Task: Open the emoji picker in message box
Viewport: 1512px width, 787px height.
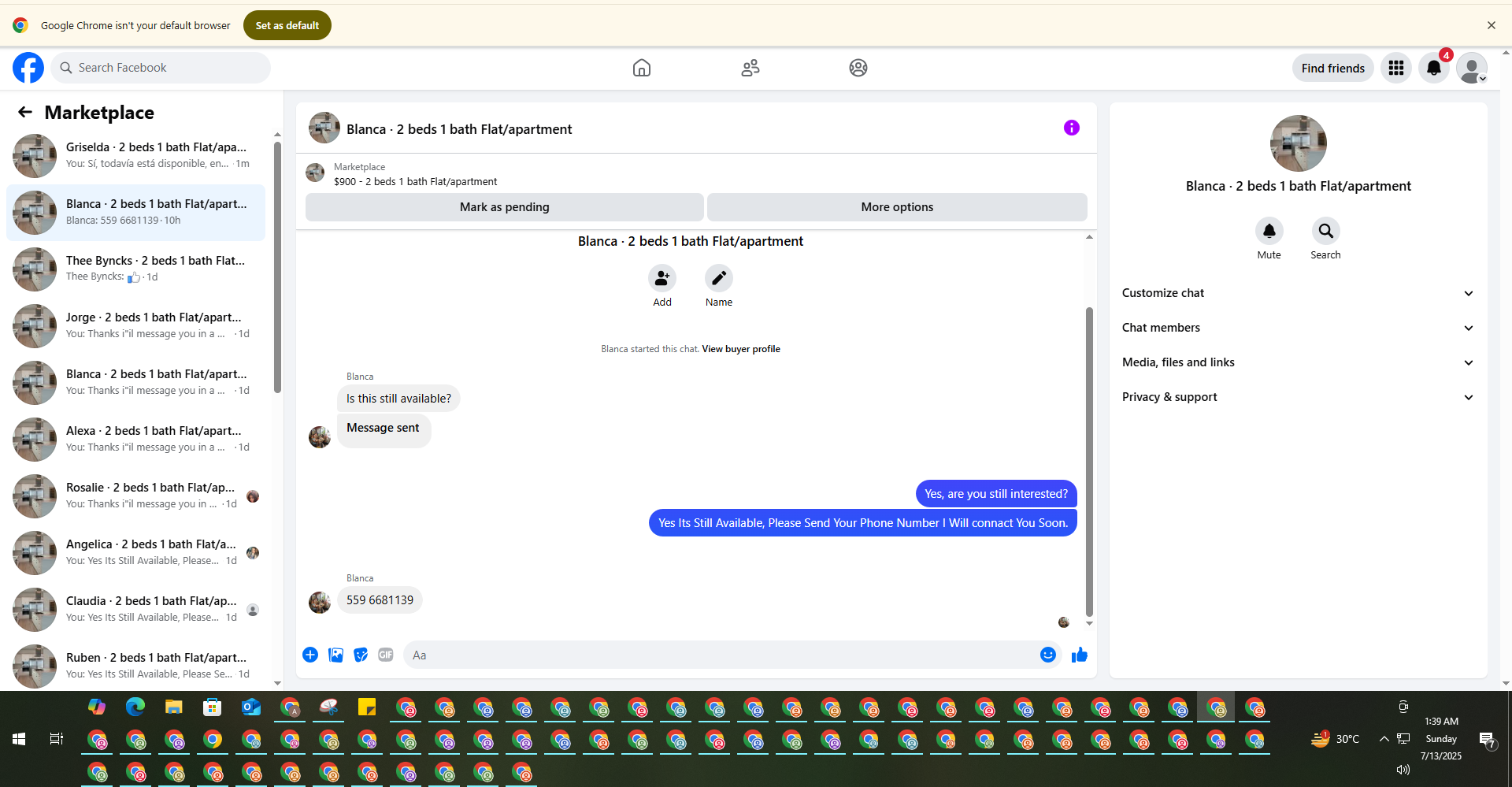Action: pos(1048,655)
